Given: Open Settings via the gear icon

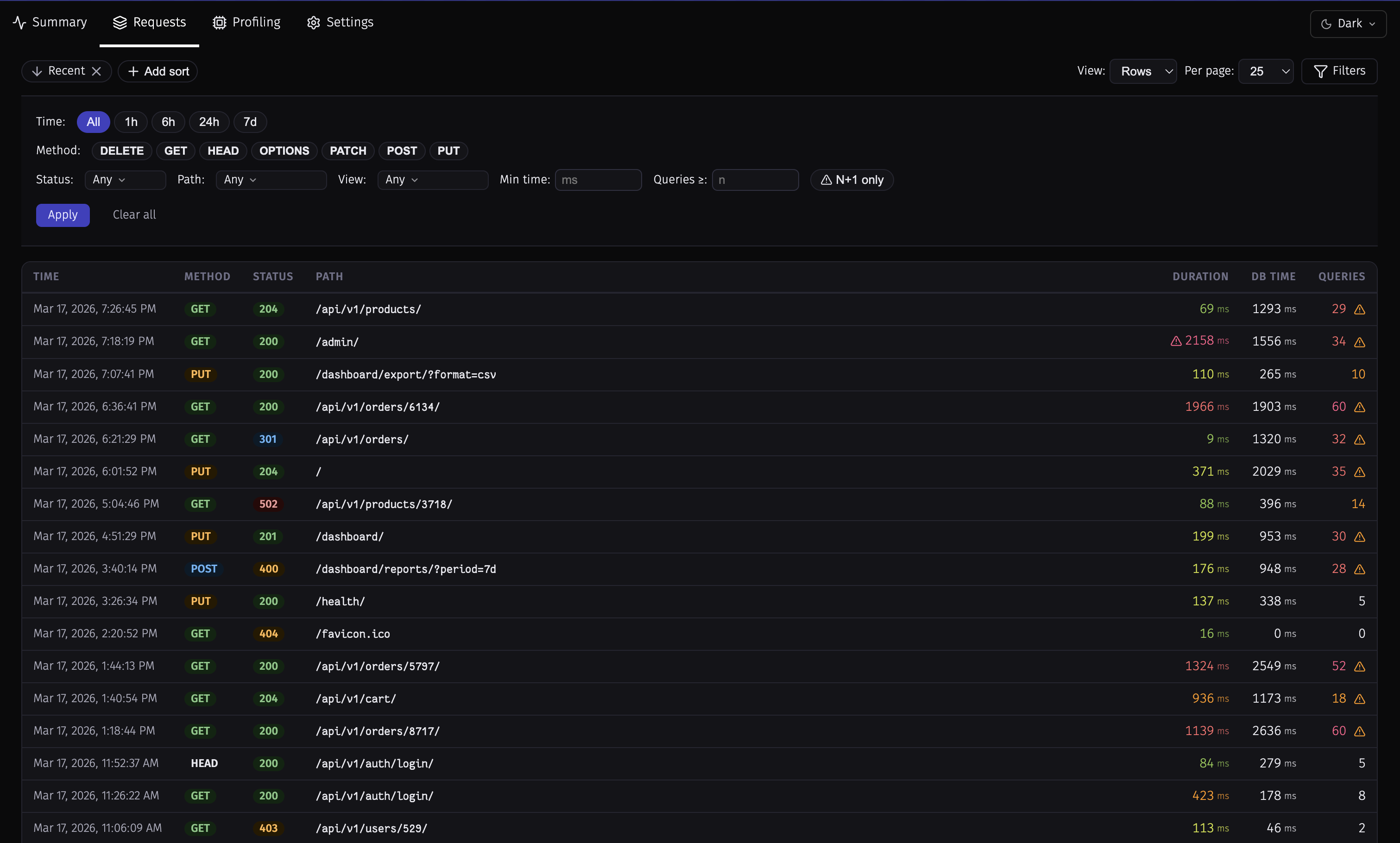Looking at the screenshot, I should pyautogui.click(x=313, y=23).
